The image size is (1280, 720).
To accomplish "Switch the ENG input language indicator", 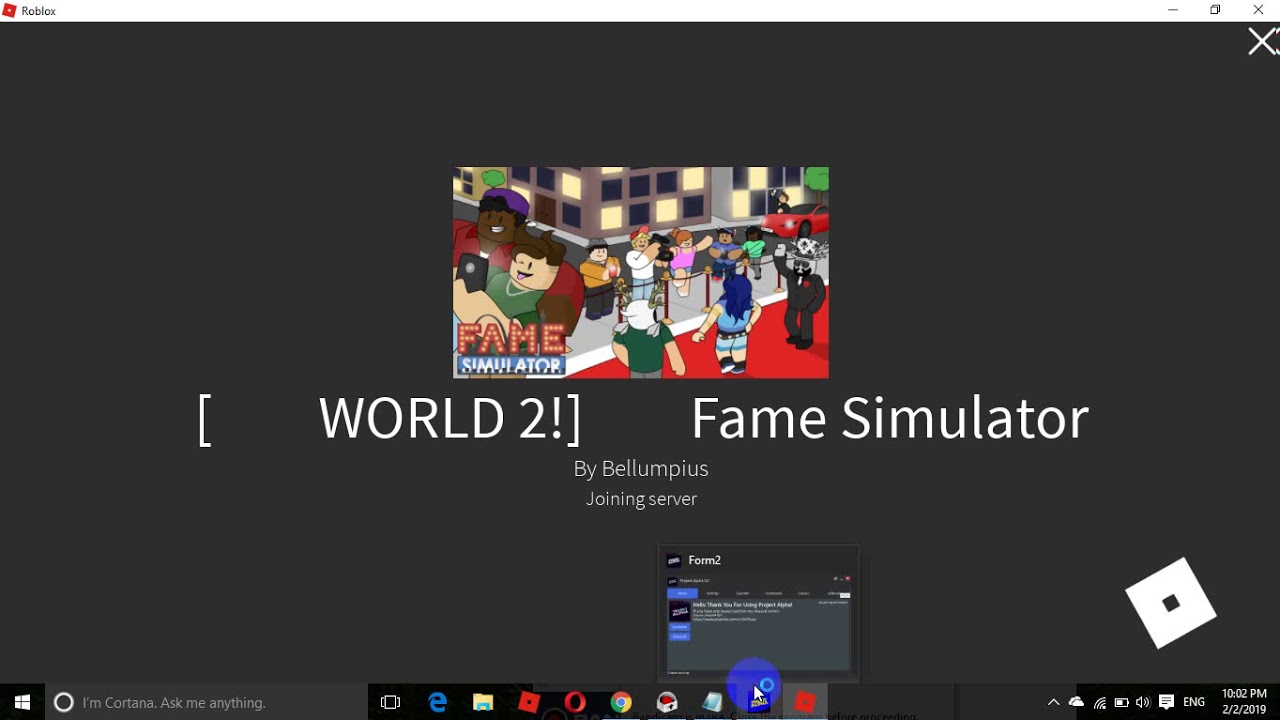I will click(x=1194, y=702).
